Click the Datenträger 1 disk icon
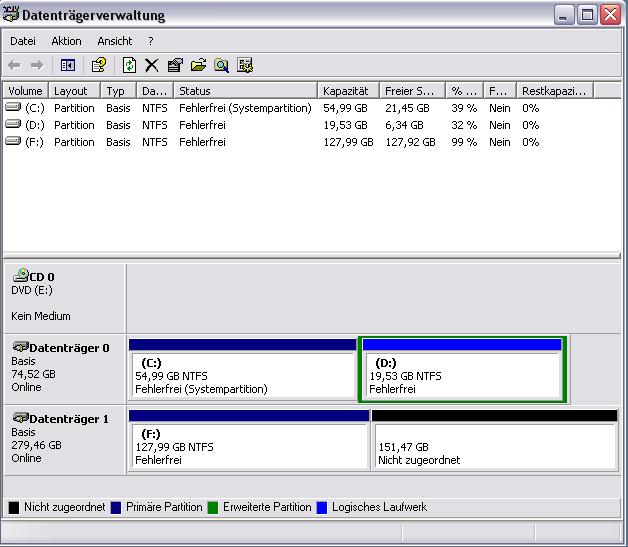 [x=20, y=418]
